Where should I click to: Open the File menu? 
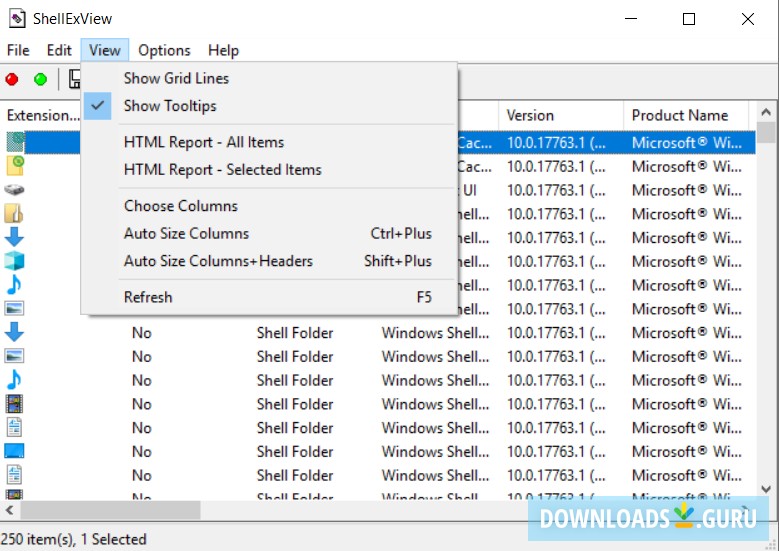[18, 50]
